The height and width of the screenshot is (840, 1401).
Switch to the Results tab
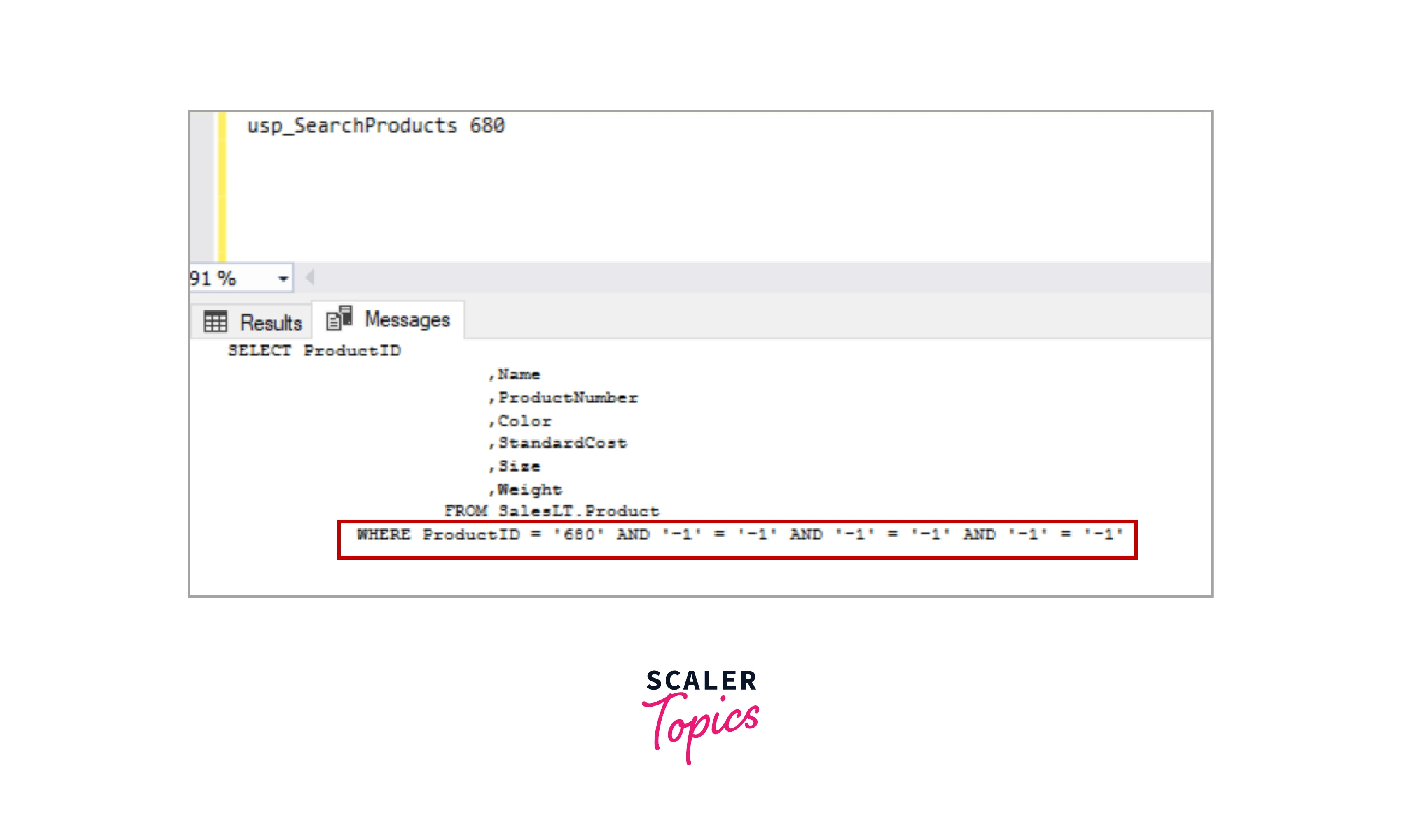pyautogui.click(x=252, y=322)
